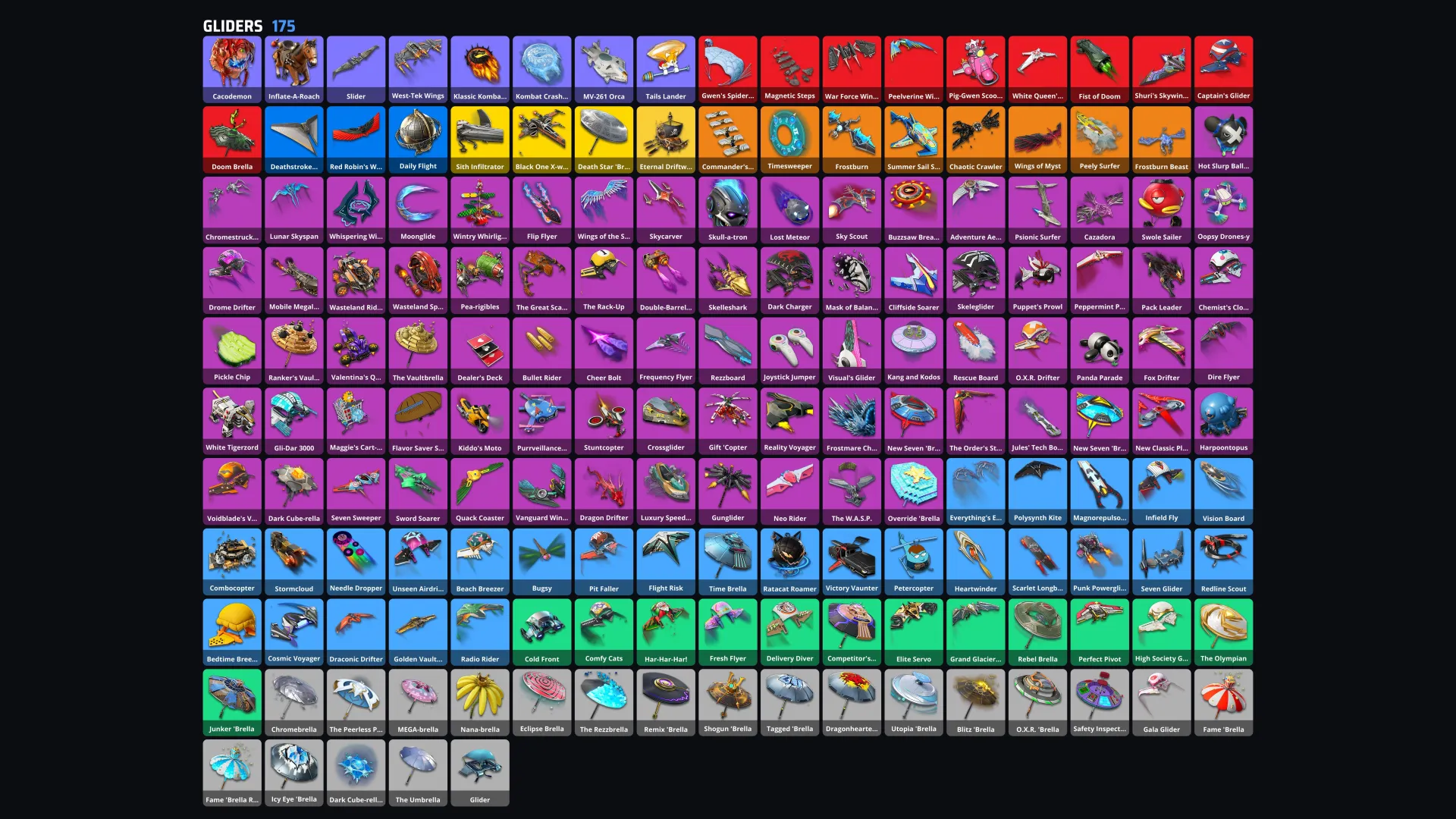1456x819 pixels.
Task: Choose the MV-261 Orca glider
Action: point(604,69)
